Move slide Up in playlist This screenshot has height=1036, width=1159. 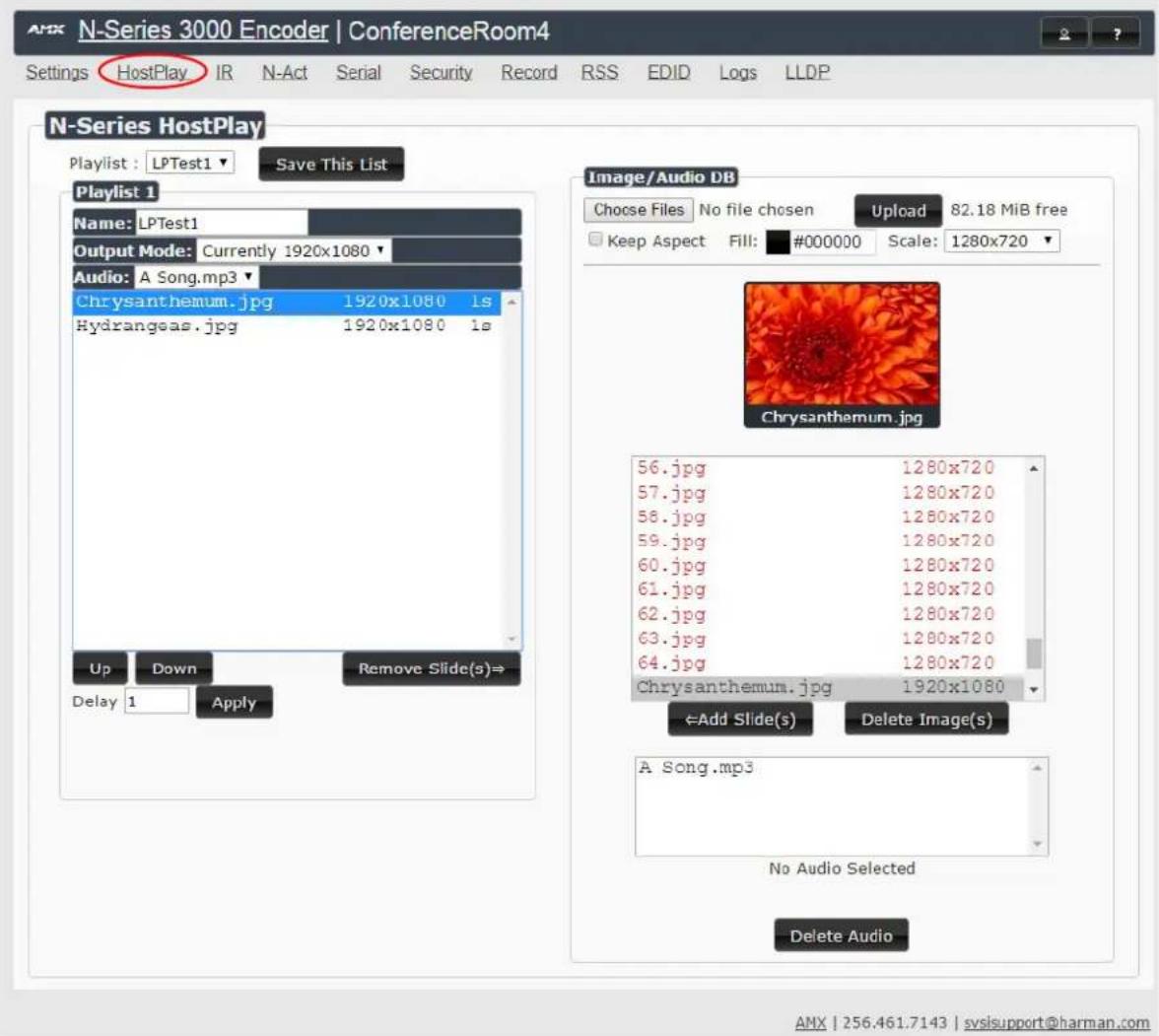click(100, 668)
